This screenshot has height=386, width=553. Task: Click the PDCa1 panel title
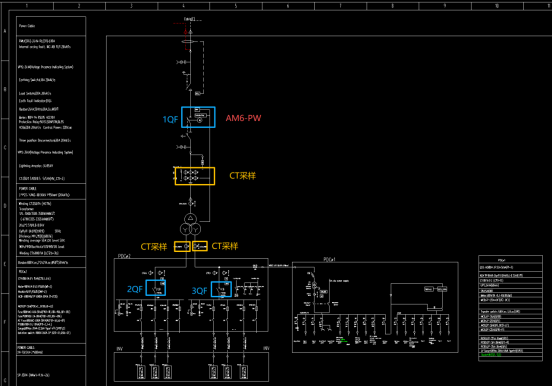click(329, 259)
